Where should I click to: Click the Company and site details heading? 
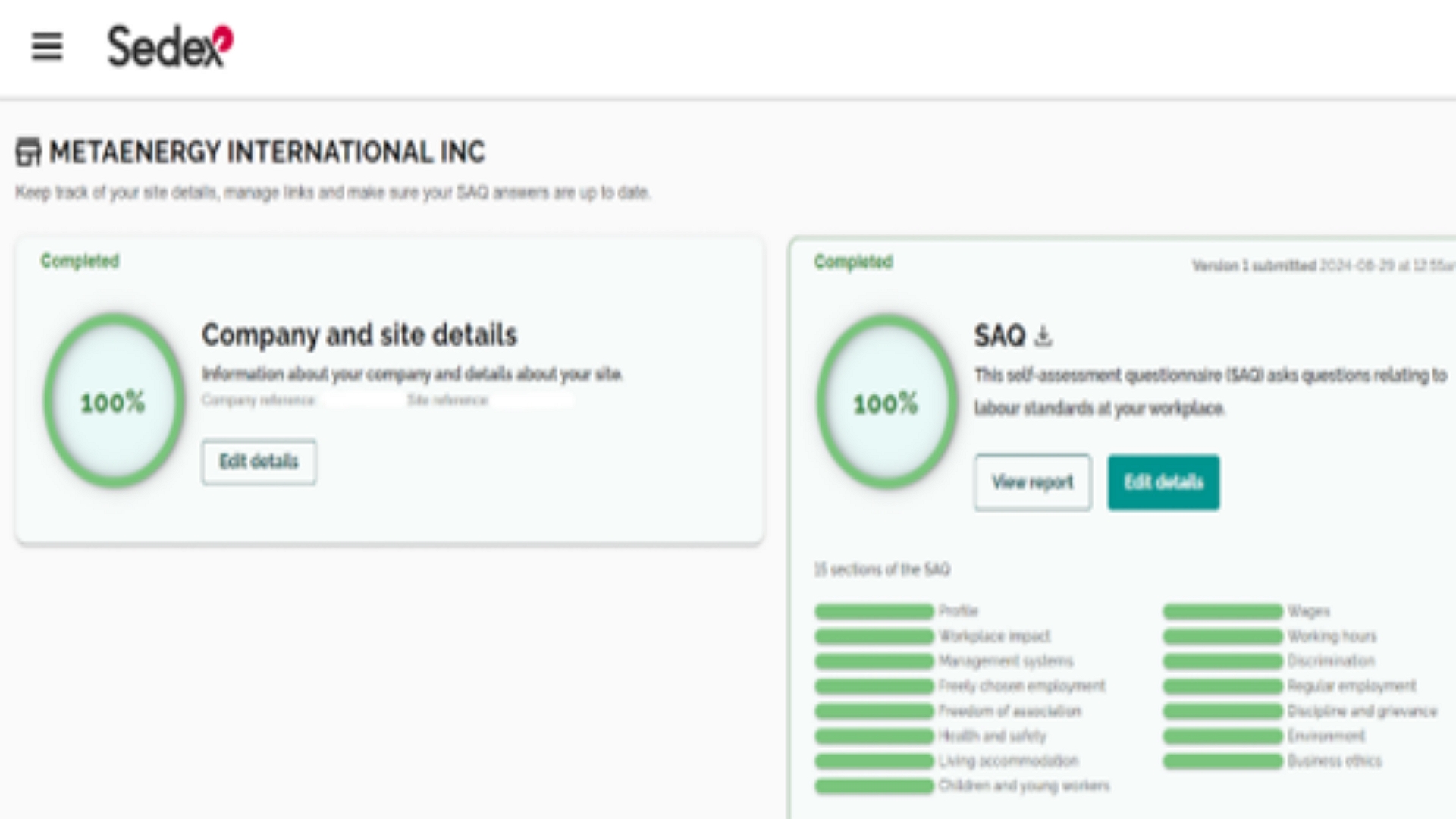coord(359,334)
